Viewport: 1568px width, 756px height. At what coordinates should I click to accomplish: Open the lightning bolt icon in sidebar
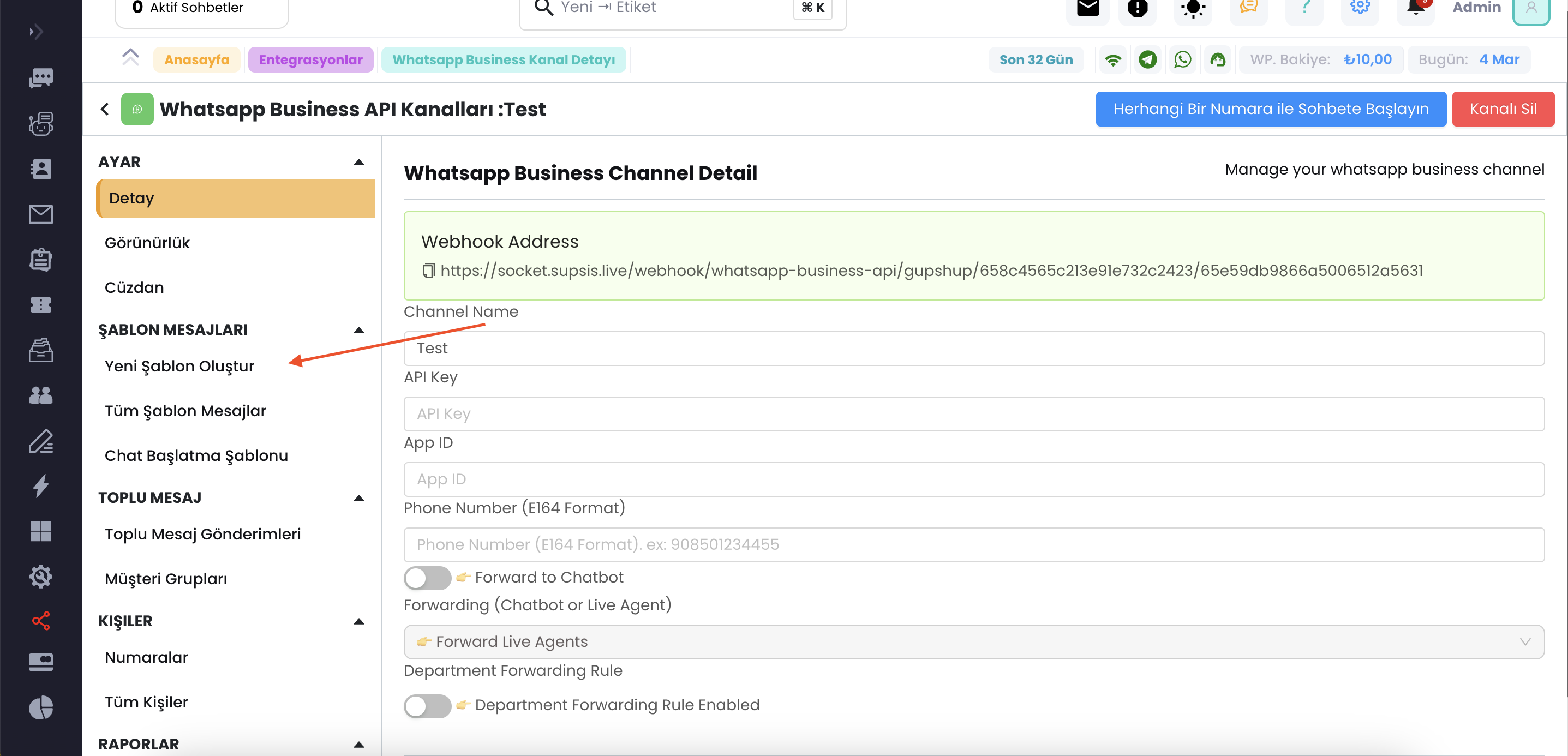[41, 486]
